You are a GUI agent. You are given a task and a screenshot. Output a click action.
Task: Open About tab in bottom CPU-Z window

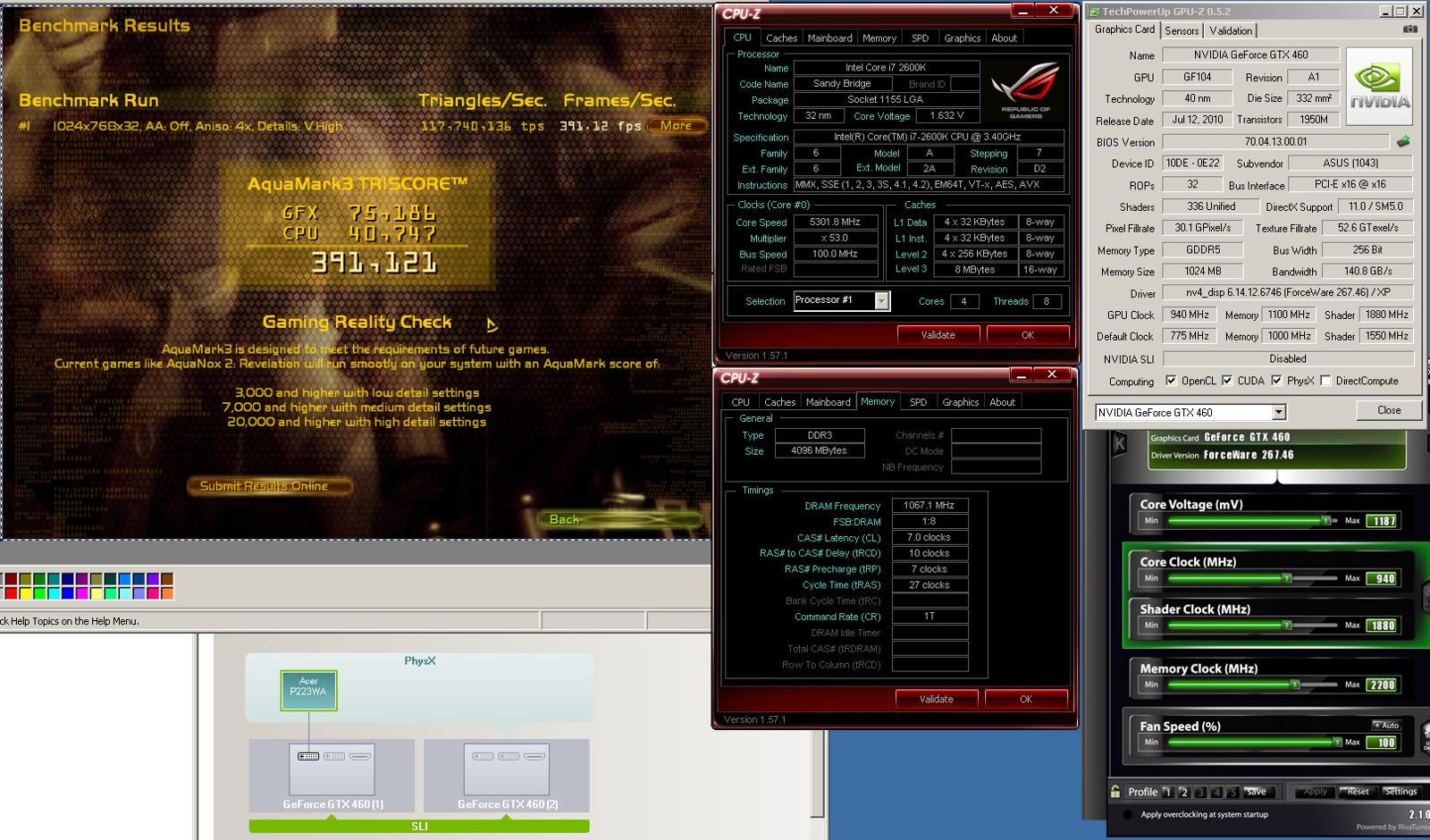1002,402
